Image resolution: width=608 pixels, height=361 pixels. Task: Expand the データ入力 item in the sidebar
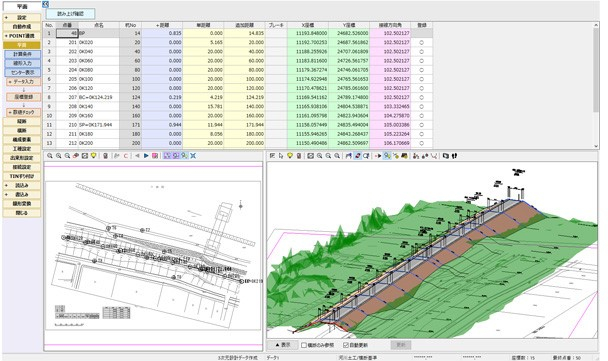(x=10, y=82)
